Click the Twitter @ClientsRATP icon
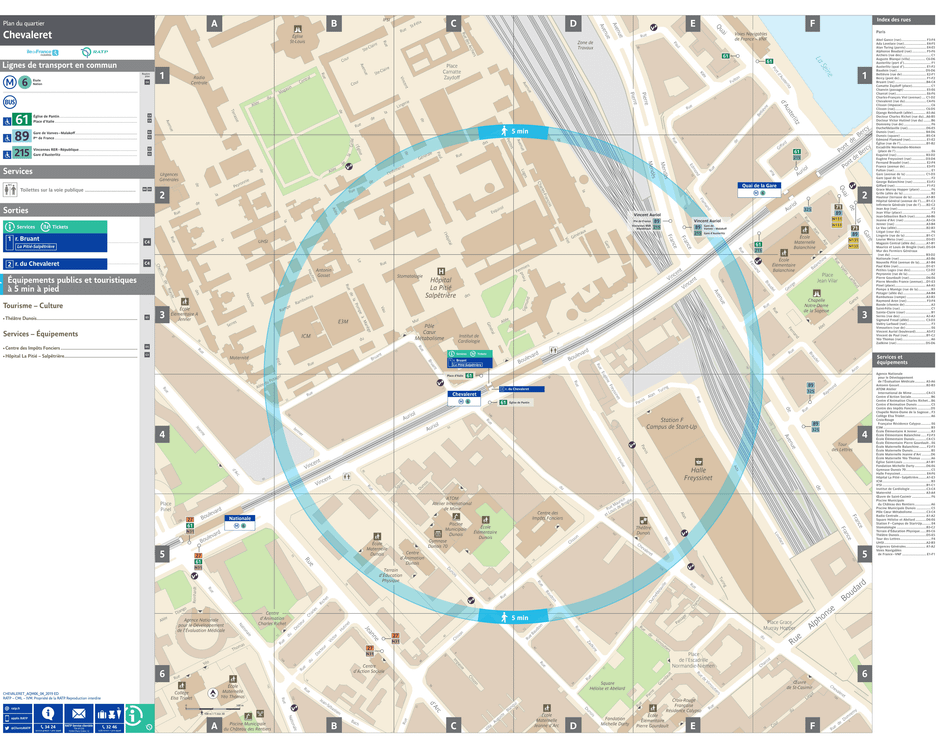This screenshot has height=748, width=944. [7, 727]
